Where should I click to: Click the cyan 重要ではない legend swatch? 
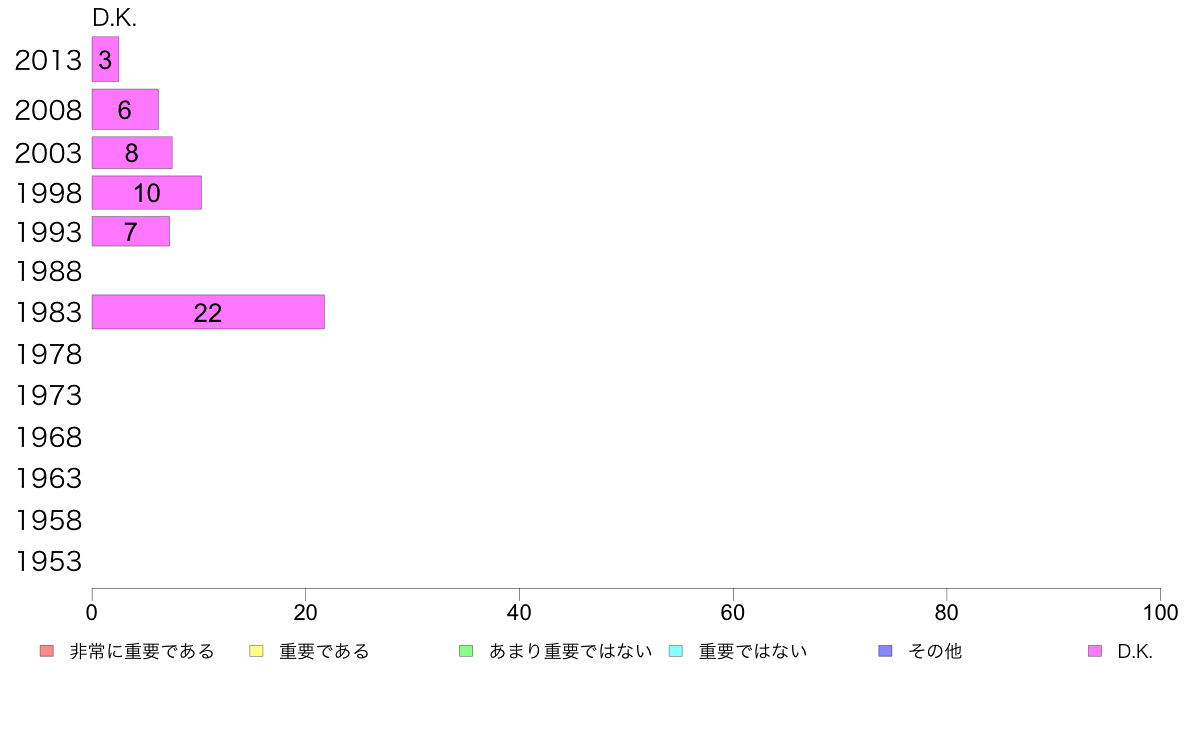point(676,650)
